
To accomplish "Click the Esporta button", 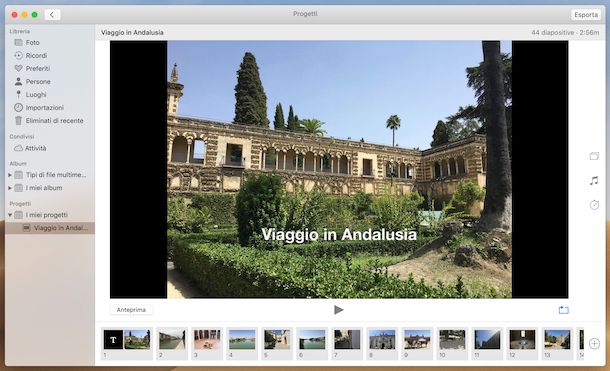I will (x=586, y=15).
